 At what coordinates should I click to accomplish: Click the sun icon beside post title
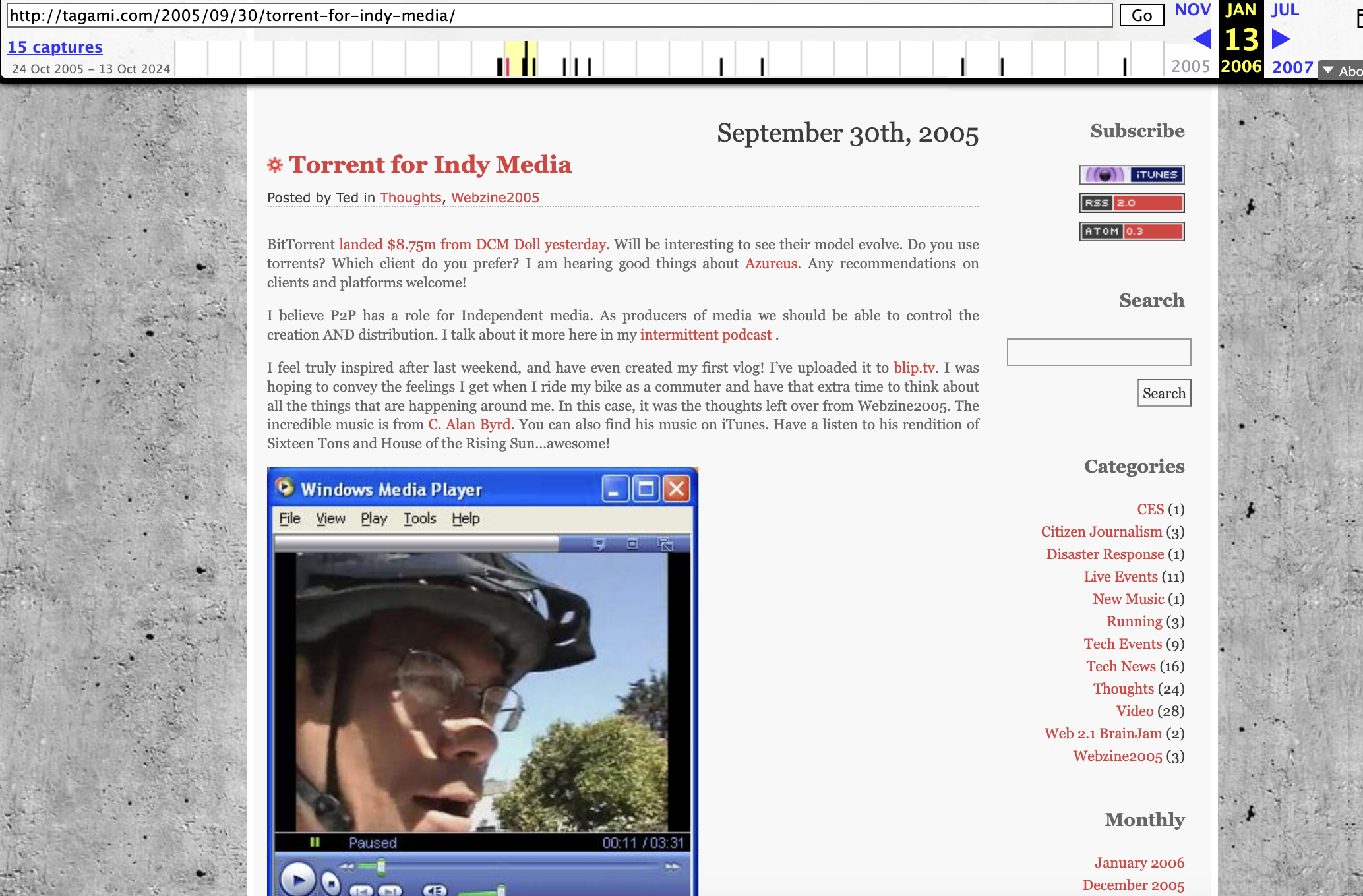pyautogui.click(x=275, y=165)
